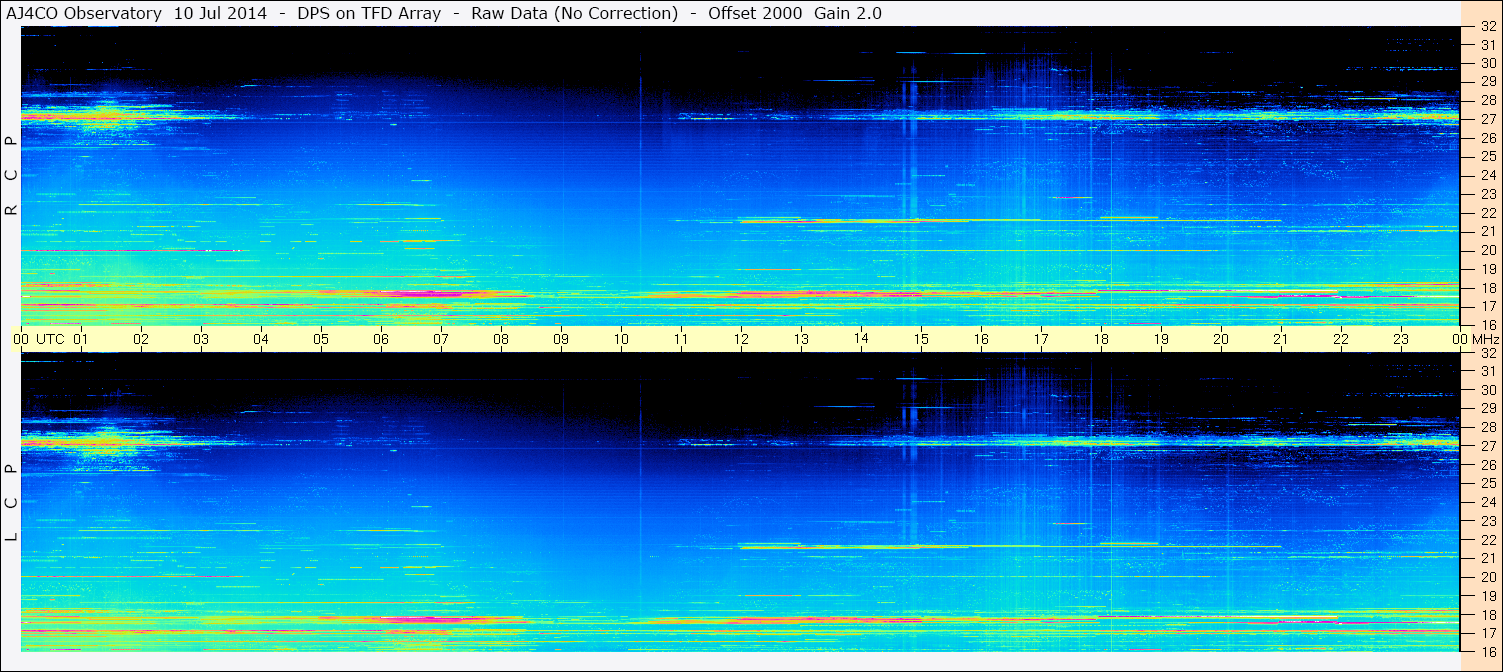Select the 26 MHz tick in the LCP panel
Screen dimensions: 1503x672
(1487, 465)
